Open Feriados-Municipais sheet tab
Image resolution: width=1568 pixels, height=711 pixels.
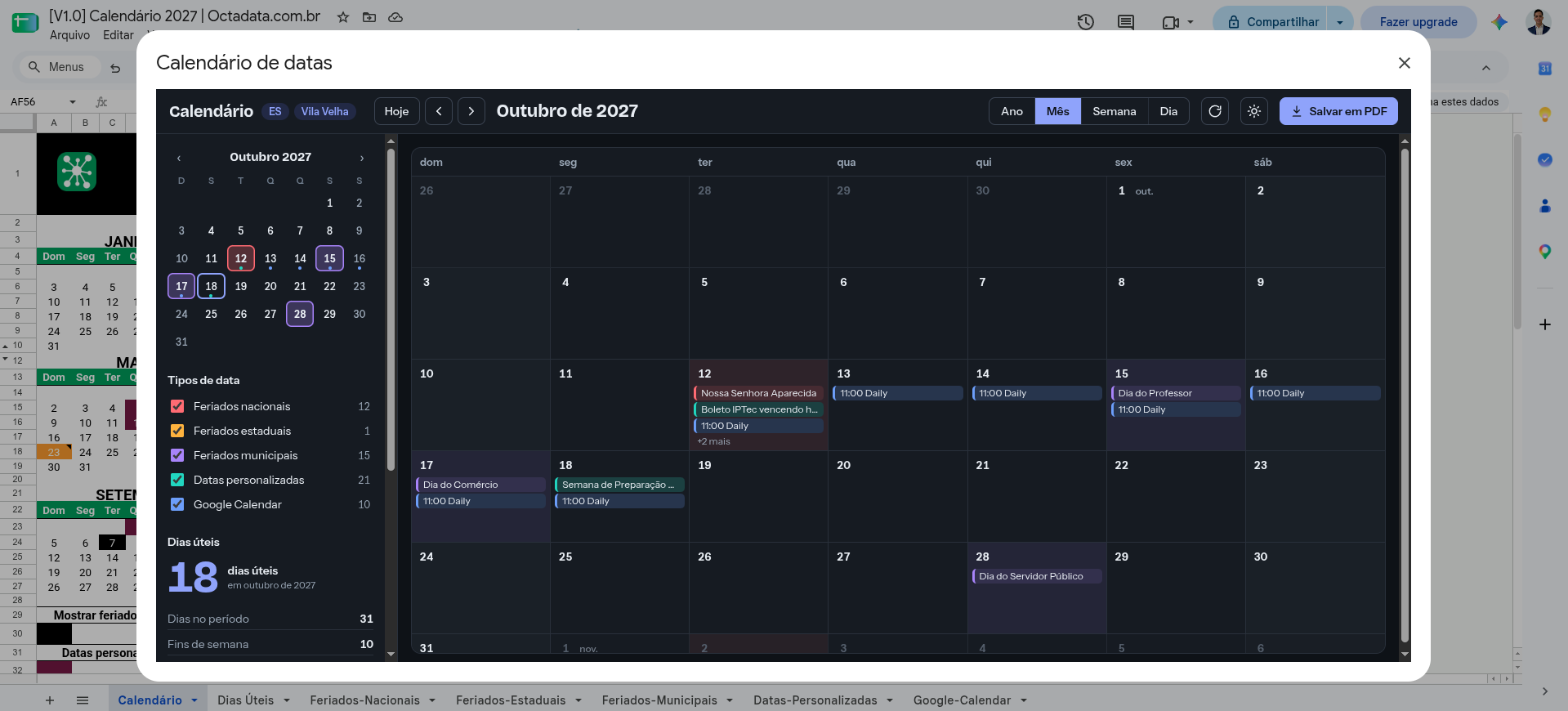(659, 700)
